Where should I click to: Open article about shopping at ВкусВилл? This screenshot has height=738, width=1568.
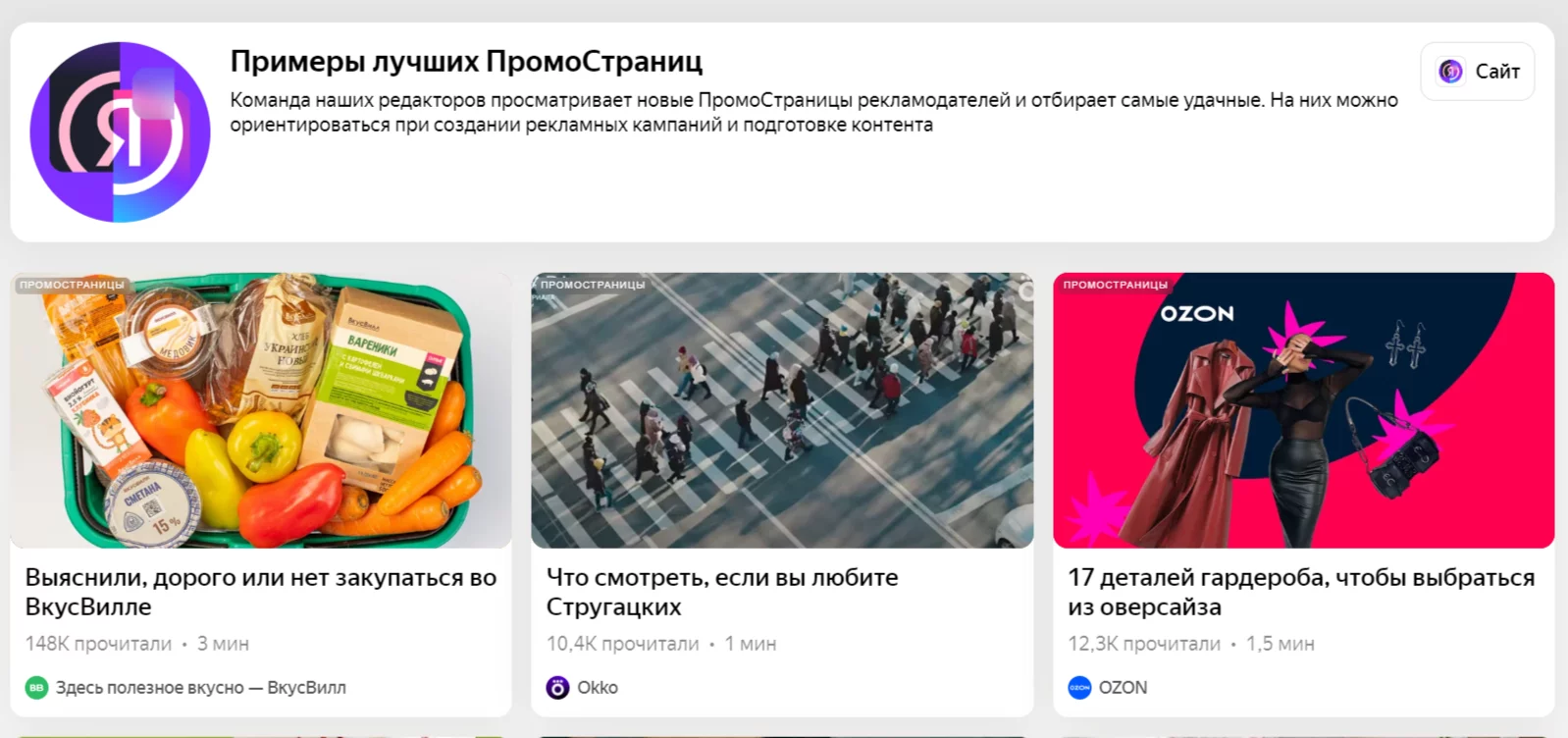pyautogui.click(x=261, y=592)
